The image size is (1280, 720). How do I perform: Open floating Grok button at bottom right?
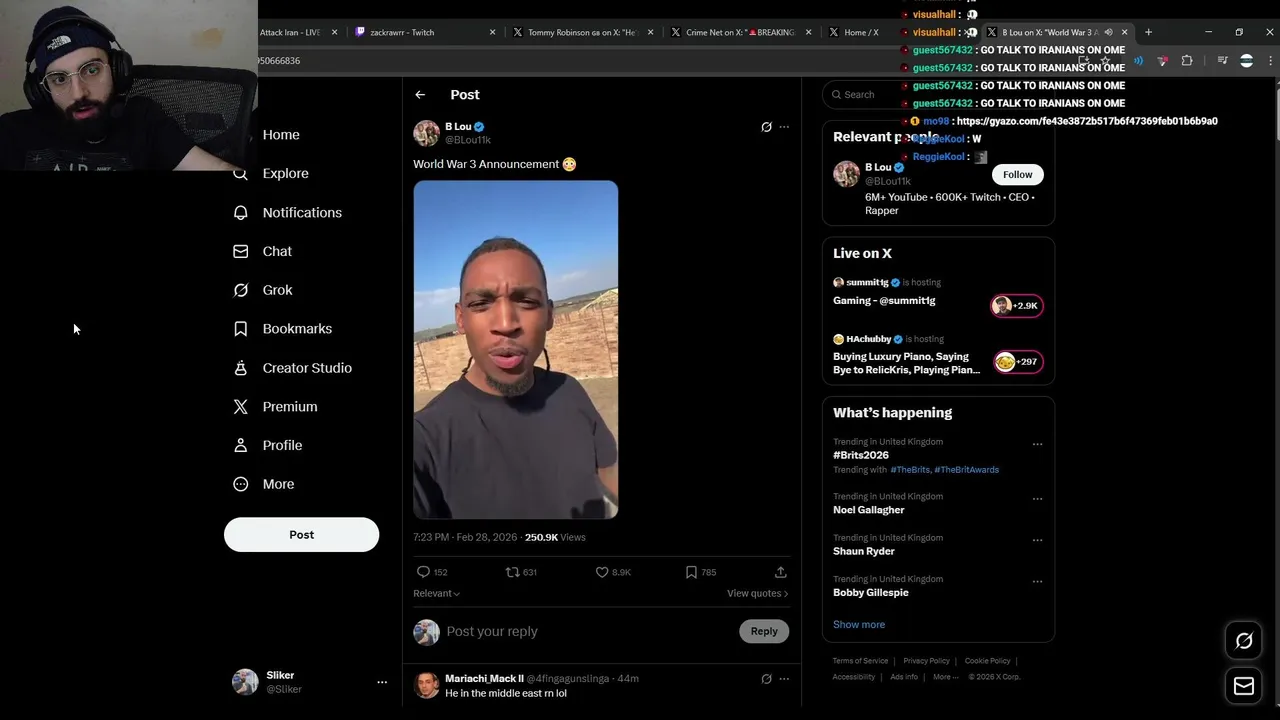pos(1244,641)
